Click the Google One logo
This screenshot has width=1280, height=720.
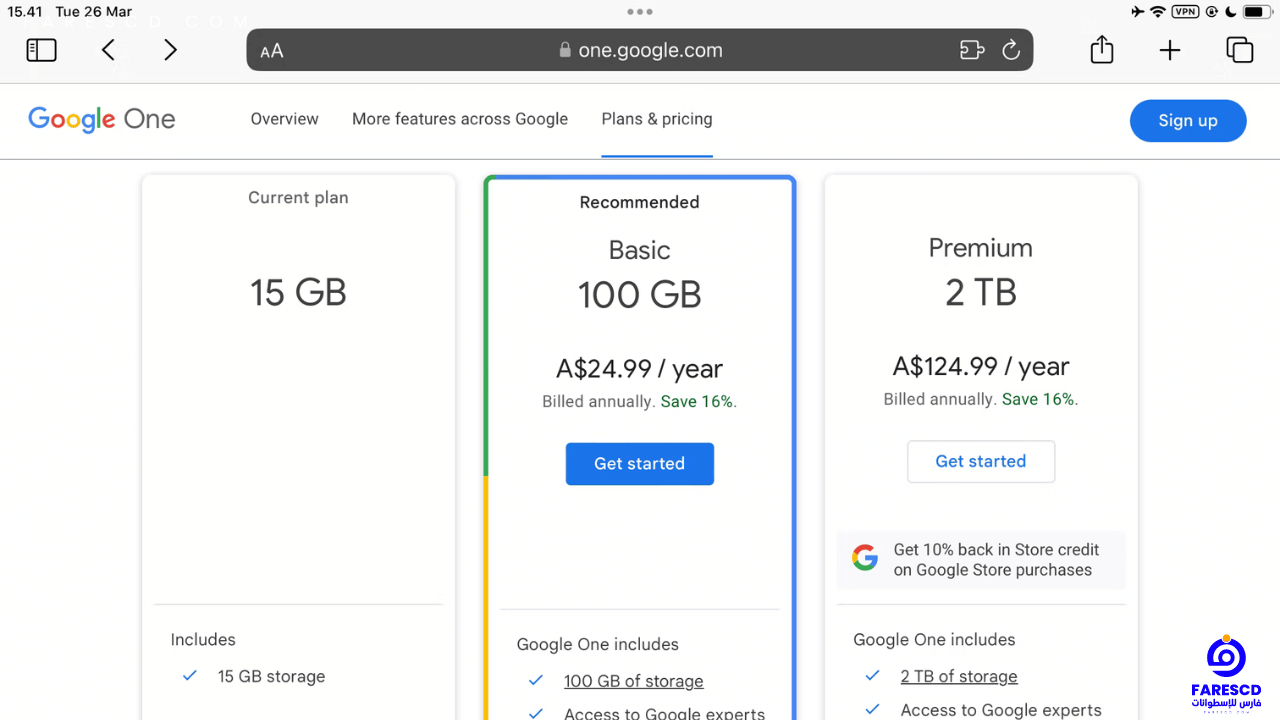pyautogui.click(x=102, y=120)
